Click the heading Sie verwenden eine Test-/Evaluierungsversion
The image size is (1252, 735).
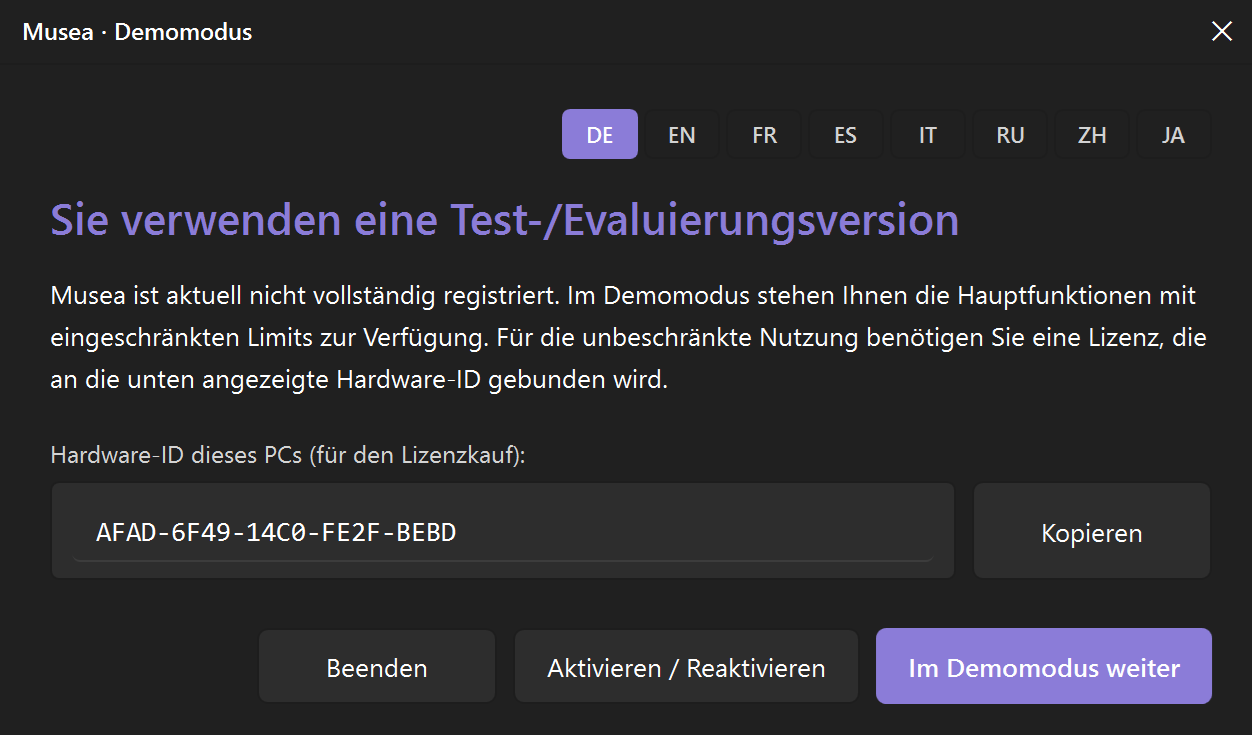click(x=505, y=220)
